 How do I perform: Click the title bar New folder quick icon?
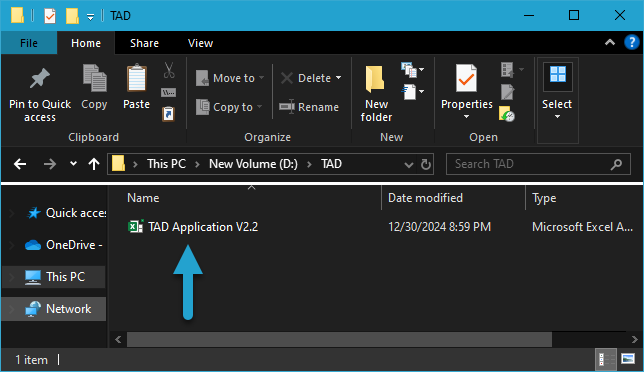tap(72, 16)
